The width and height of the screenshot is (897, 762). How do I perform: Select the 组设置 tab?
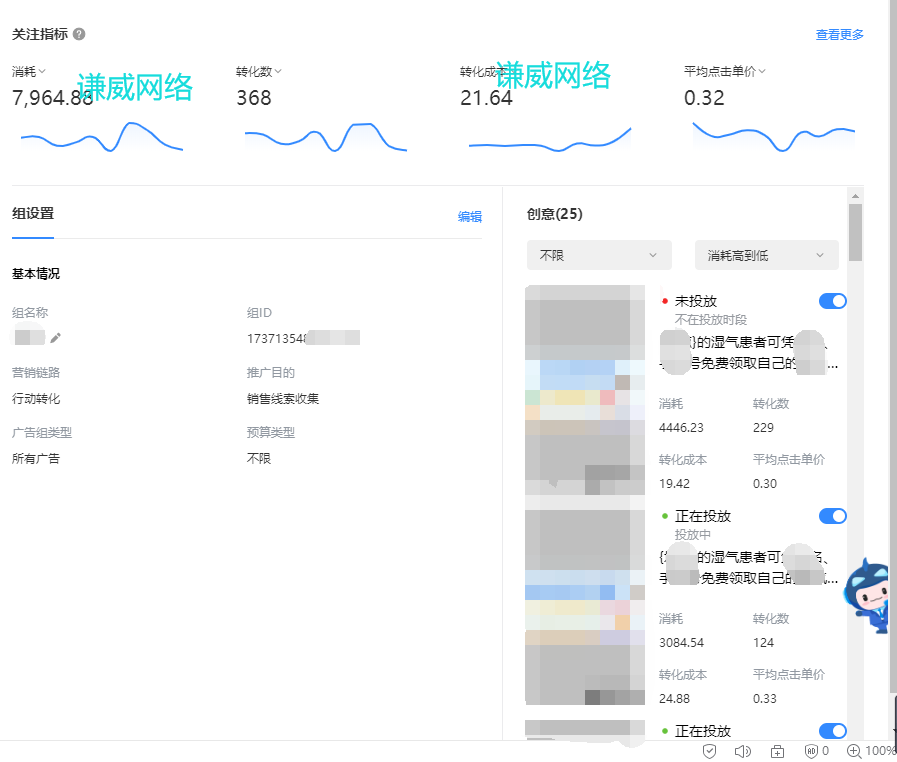33,213
